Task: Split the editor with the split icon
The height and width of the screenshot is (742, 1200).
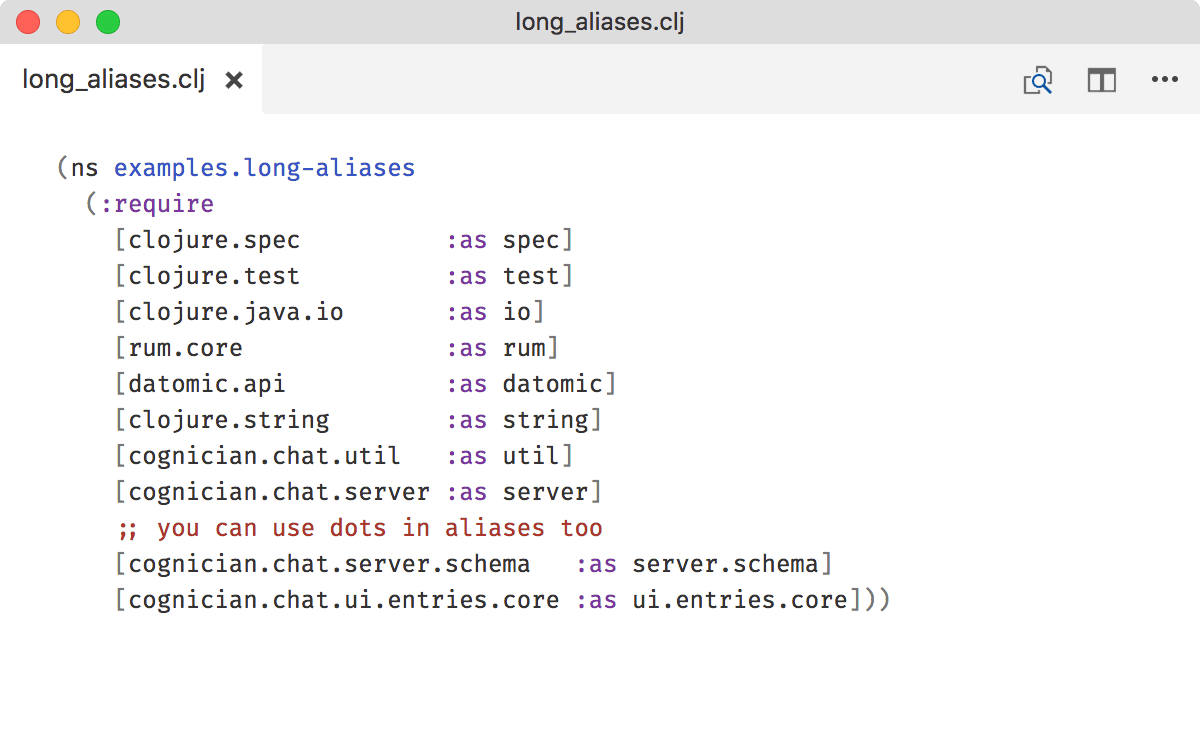Action: (1101, 80)
